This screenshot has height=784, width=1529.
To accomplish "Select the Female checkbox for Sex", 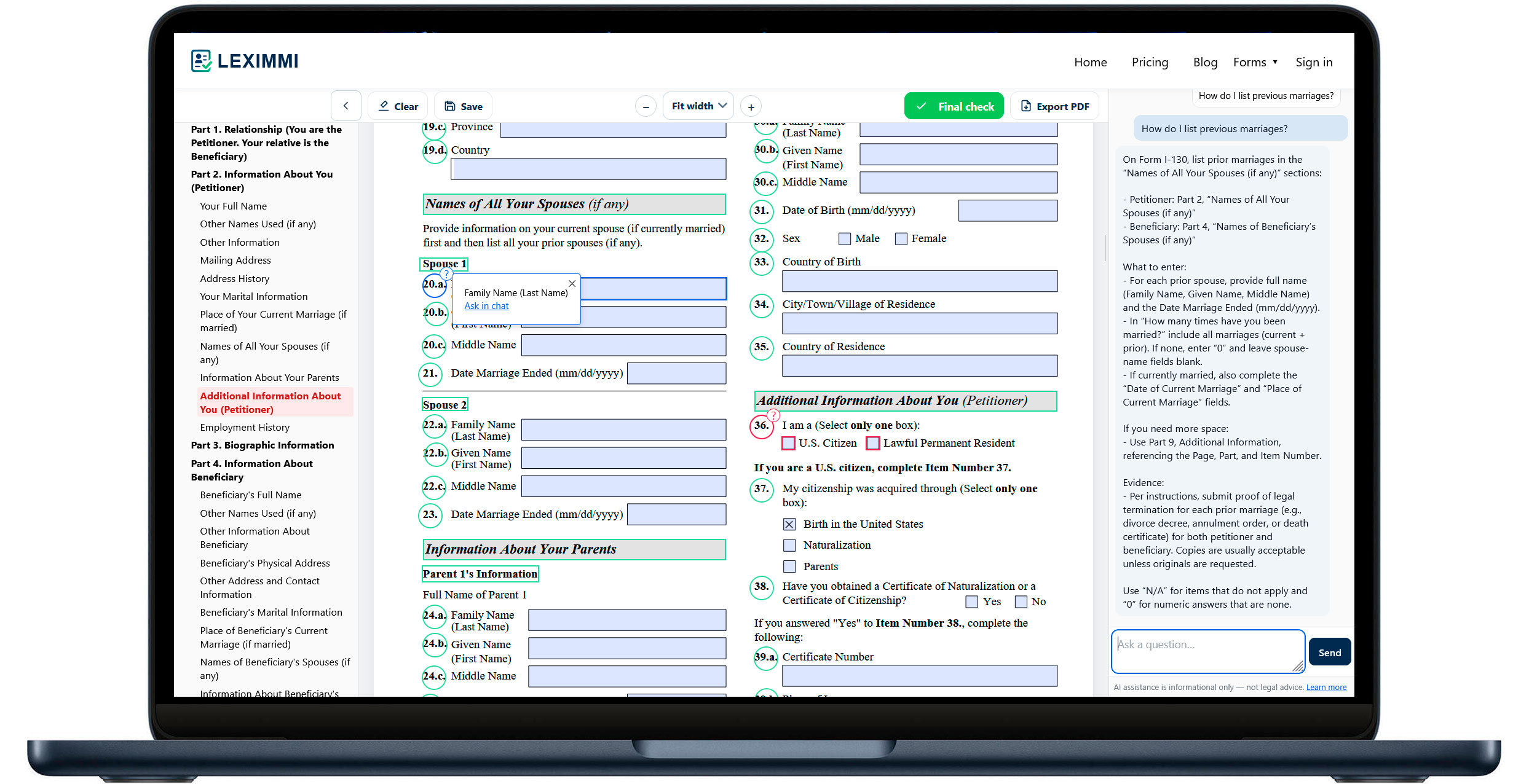I will coord(901,238).
